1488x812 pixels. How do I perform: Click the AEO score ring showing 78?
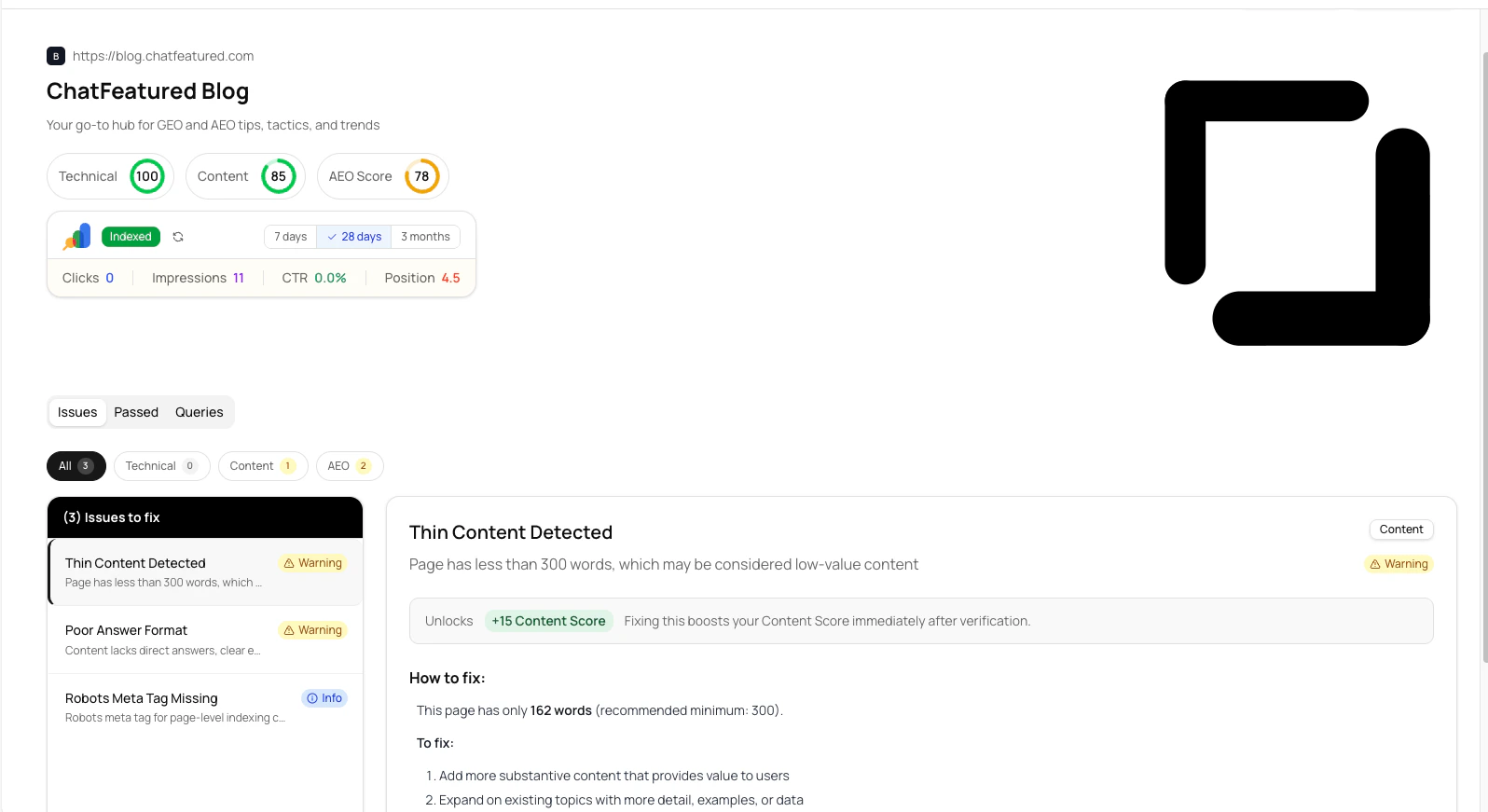422,176
